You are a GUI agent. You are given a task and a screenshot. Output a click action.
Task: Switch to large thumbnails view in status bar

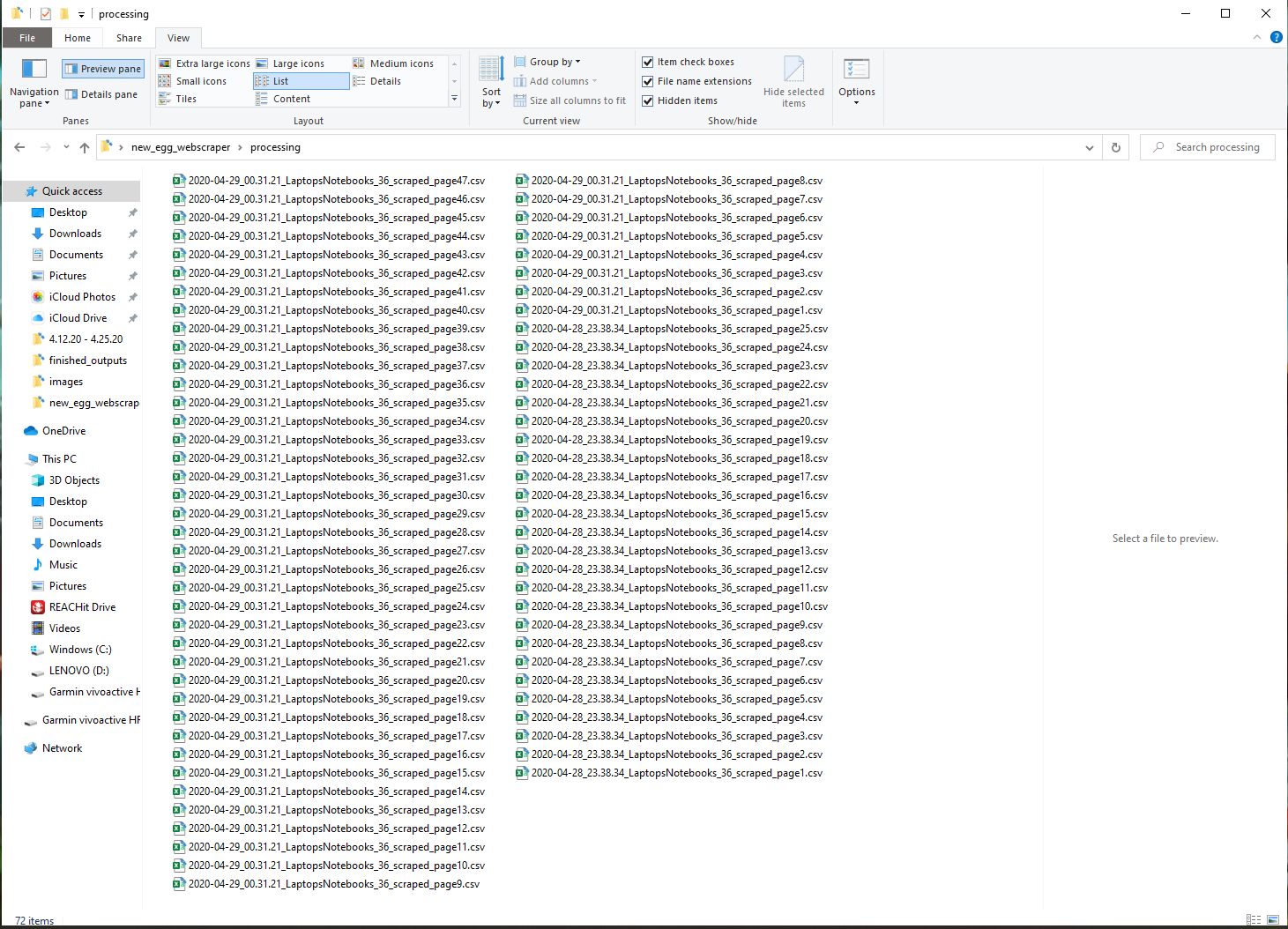click(x=1273, y=919)
